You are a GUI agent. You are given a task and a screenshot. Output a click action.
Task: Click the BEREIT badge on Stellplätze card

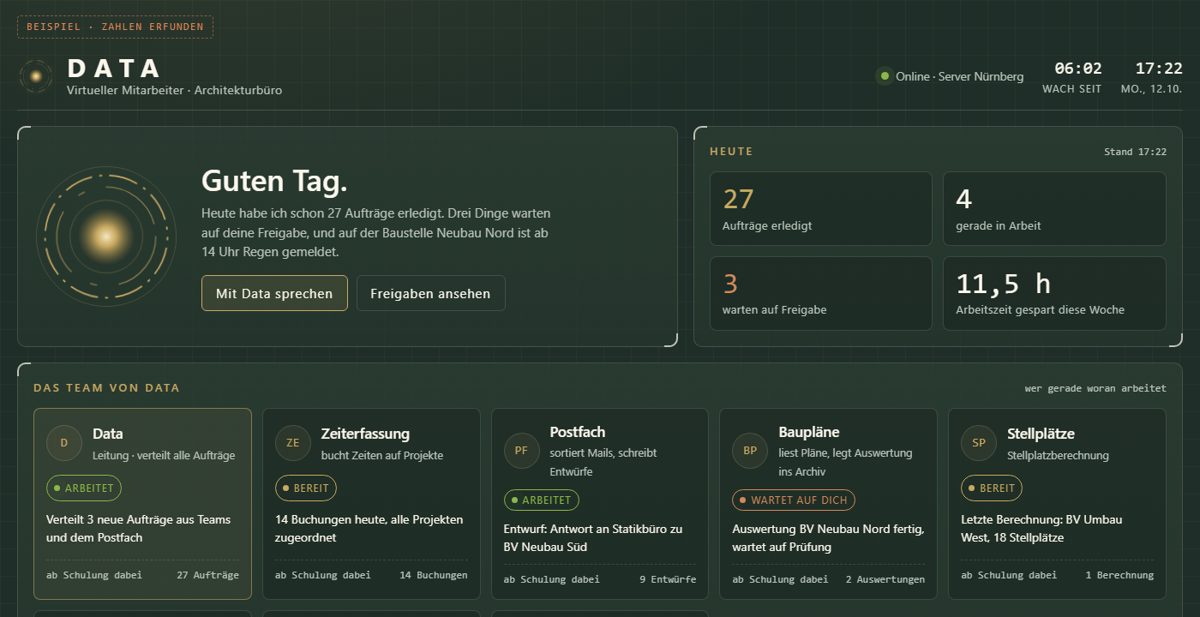coord(992,488)
